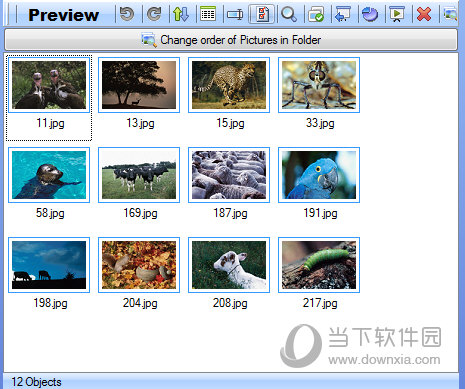This screenshot has height=389, width=465.
Task: Click the file name label 169.jpg
Action: [x=140, y=213]
